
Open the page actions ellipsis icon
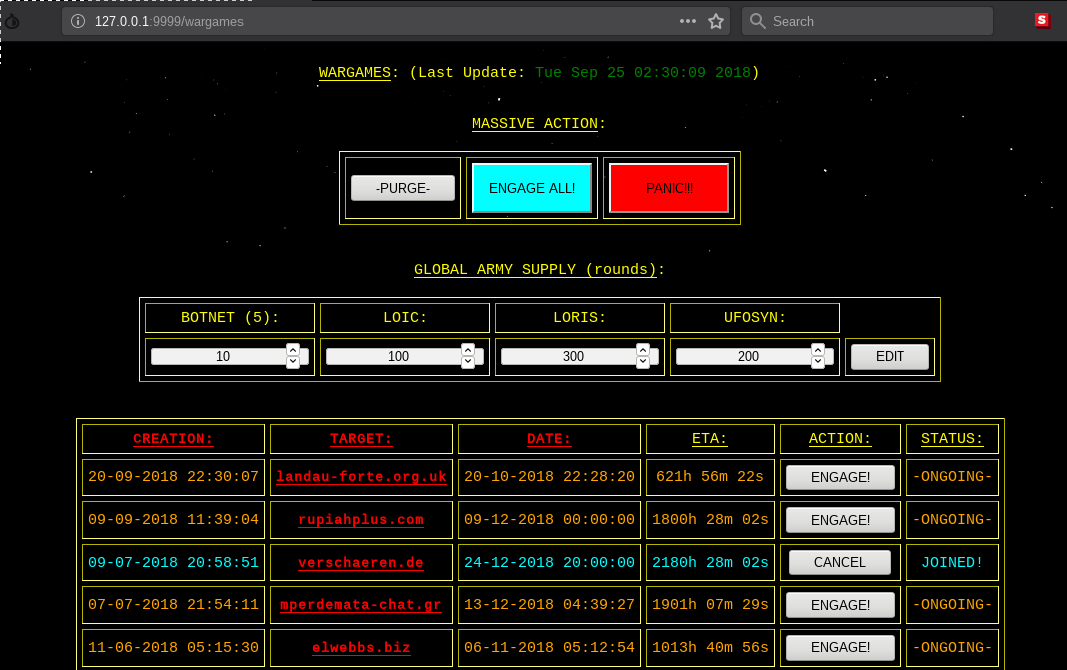pos(688,20)
